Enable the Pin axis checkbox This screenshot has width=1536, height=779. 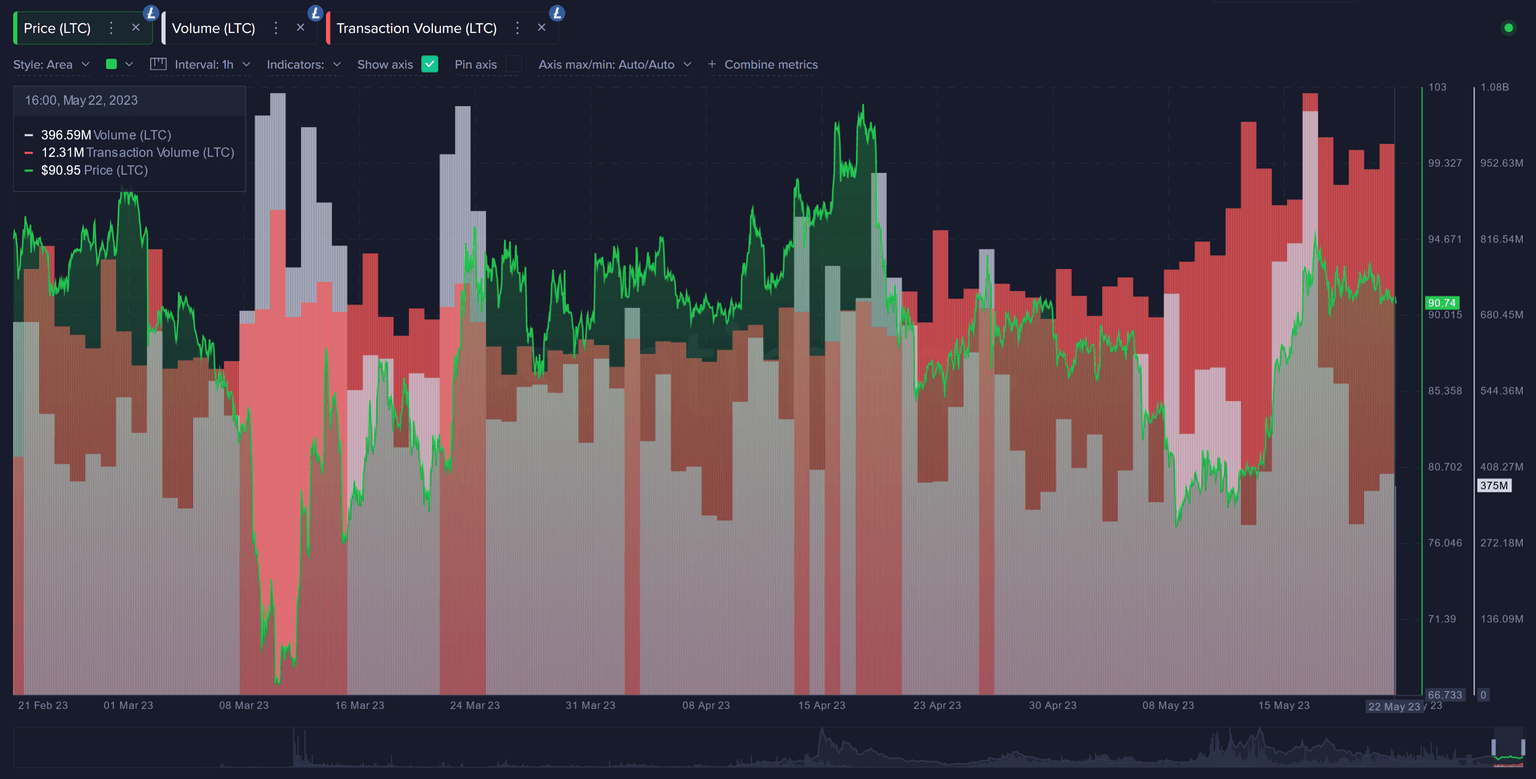pos(513,64)
